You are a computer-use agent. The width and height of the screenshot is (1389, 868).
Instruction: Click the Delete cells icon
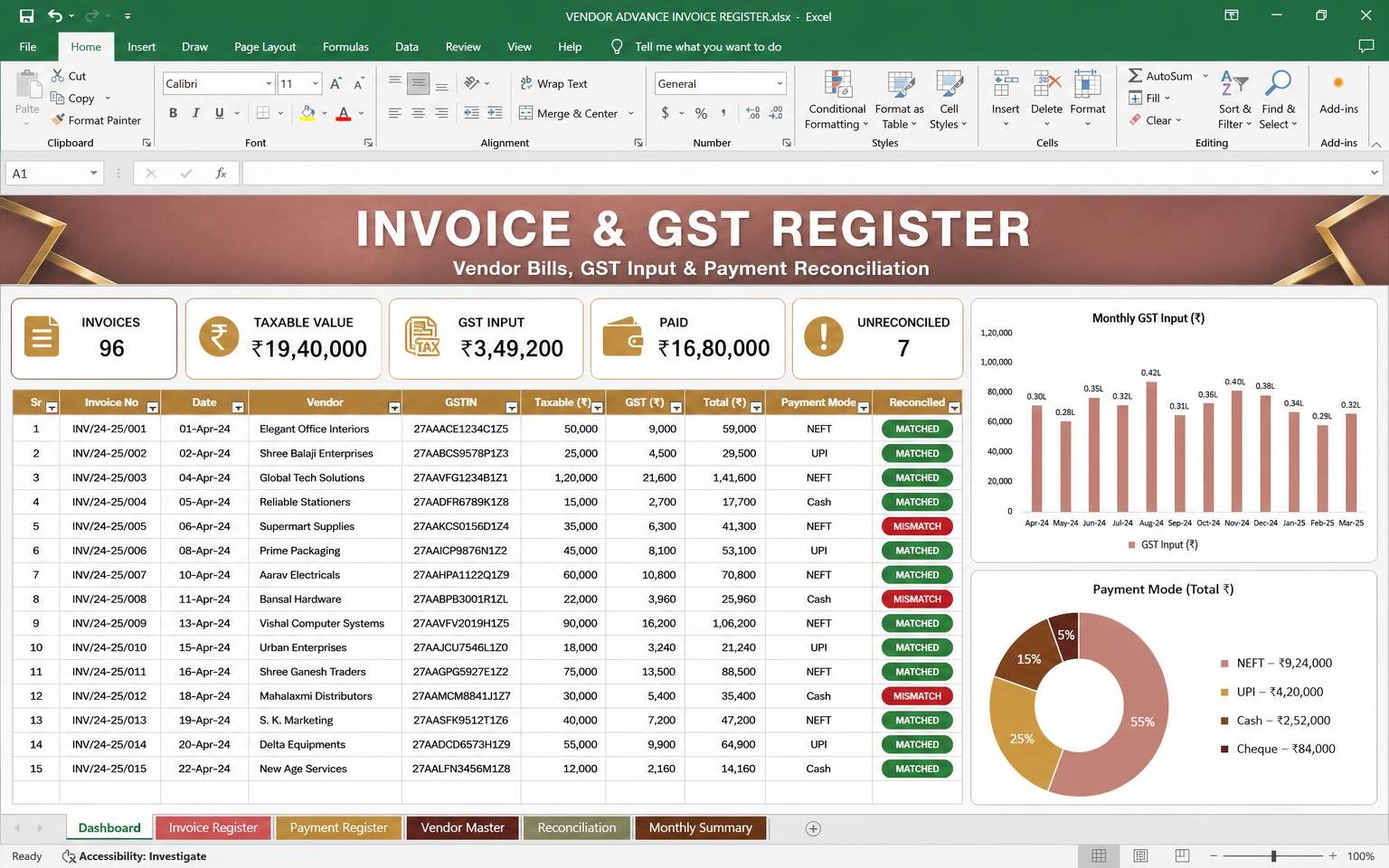1047,84
